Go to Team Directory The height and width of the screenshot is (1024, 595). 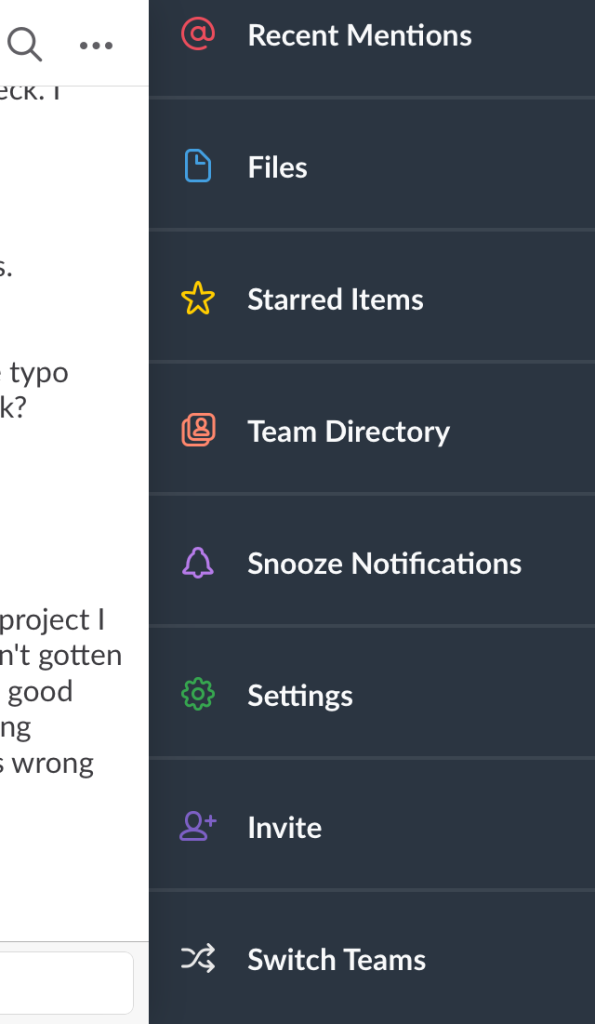pos(372,431)
